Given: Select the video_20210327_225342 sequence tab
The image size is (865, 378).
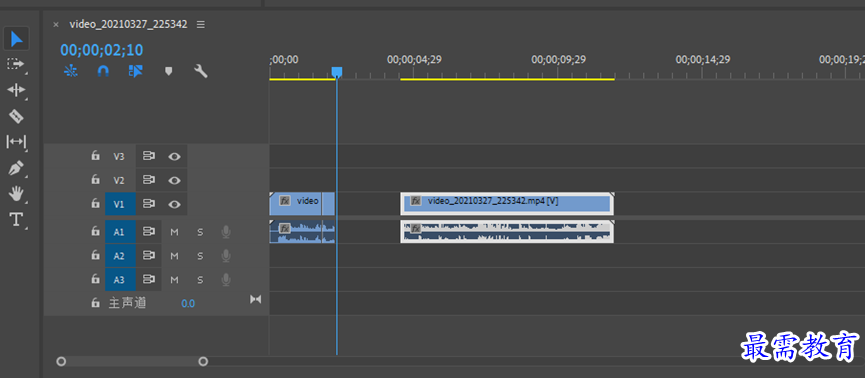Looking at the screenshot, I should pos(129,24).
